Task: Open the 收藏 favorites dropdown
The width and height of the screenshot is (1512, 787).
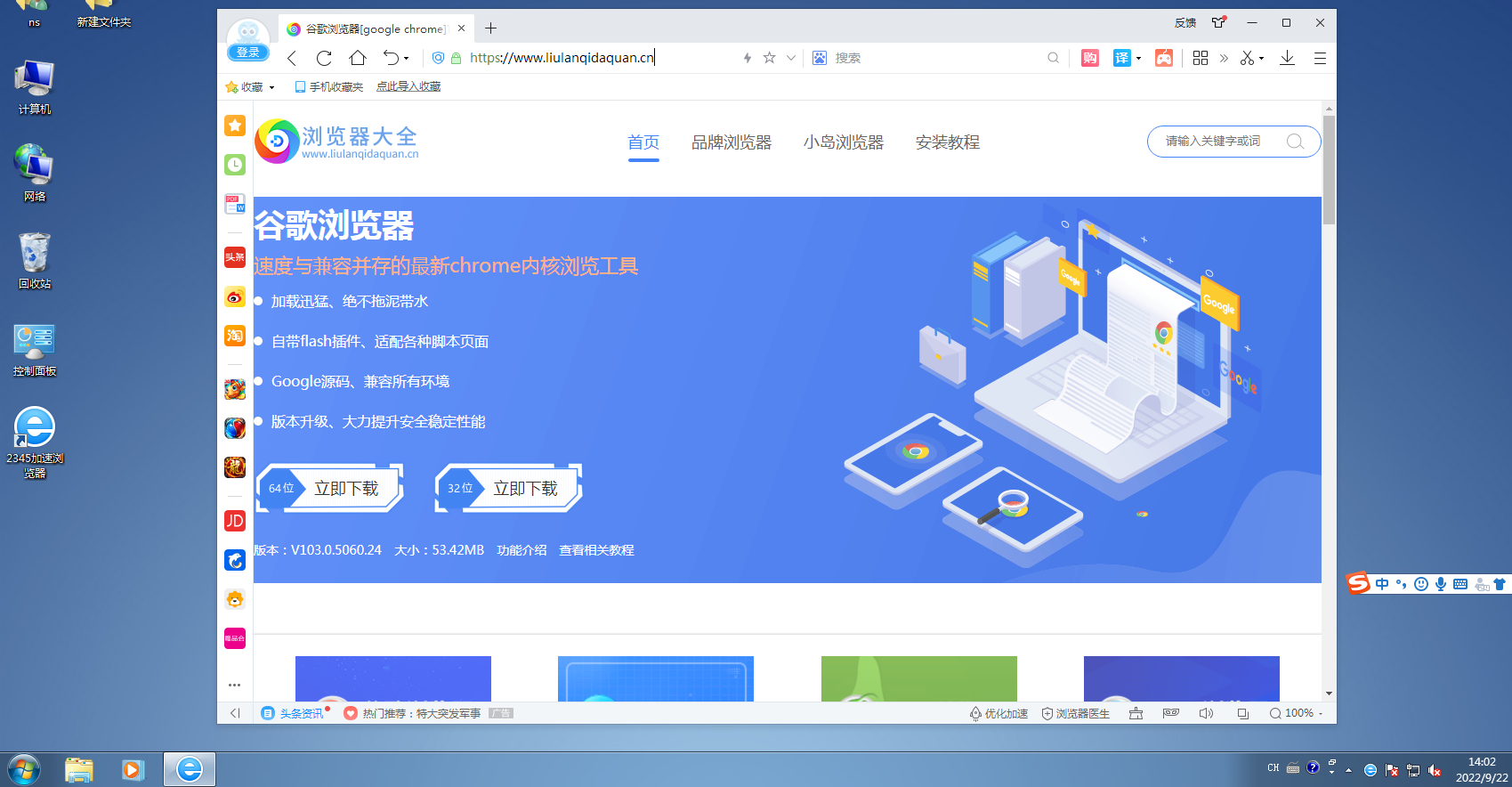Action: 250,86
